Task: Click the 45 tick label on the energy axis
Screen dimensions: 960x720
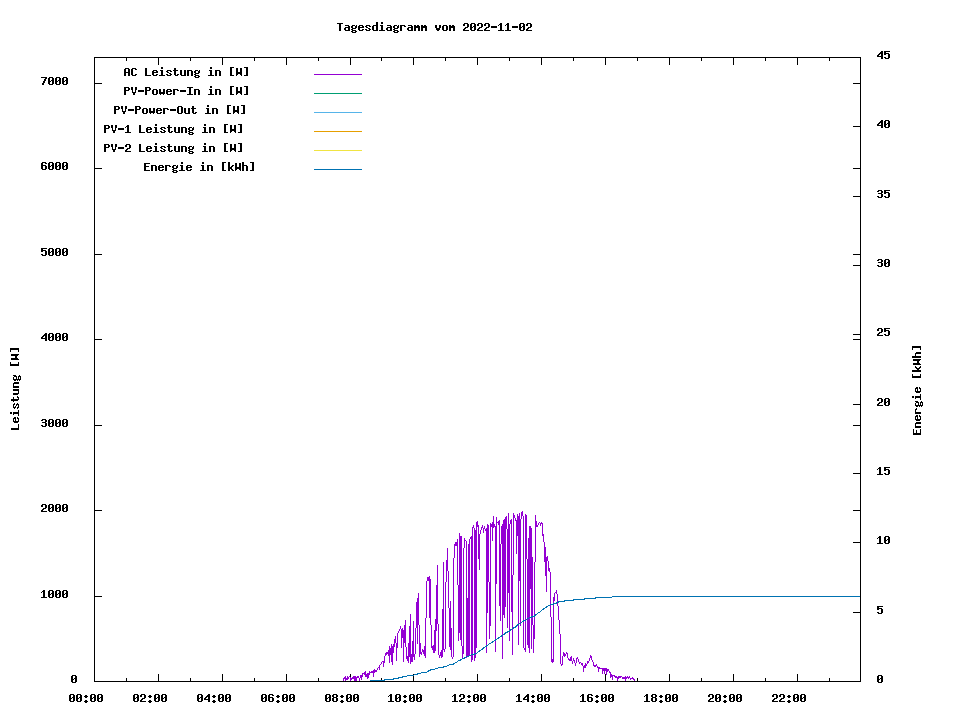Action: (x=883, y=56)
